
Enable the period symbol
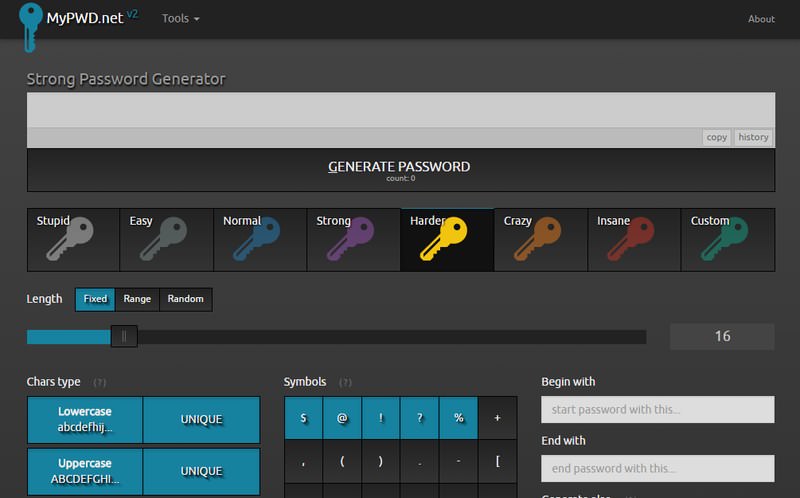(x=420, y=462)
